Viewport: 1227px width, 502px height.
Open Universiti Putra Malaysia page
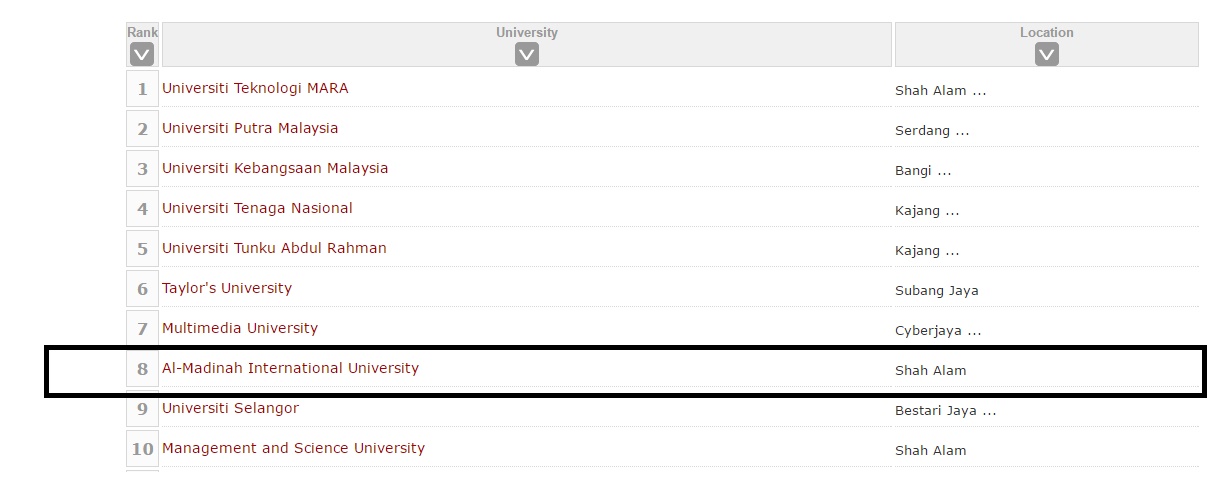pyautogui.click(x=250, y=128)
